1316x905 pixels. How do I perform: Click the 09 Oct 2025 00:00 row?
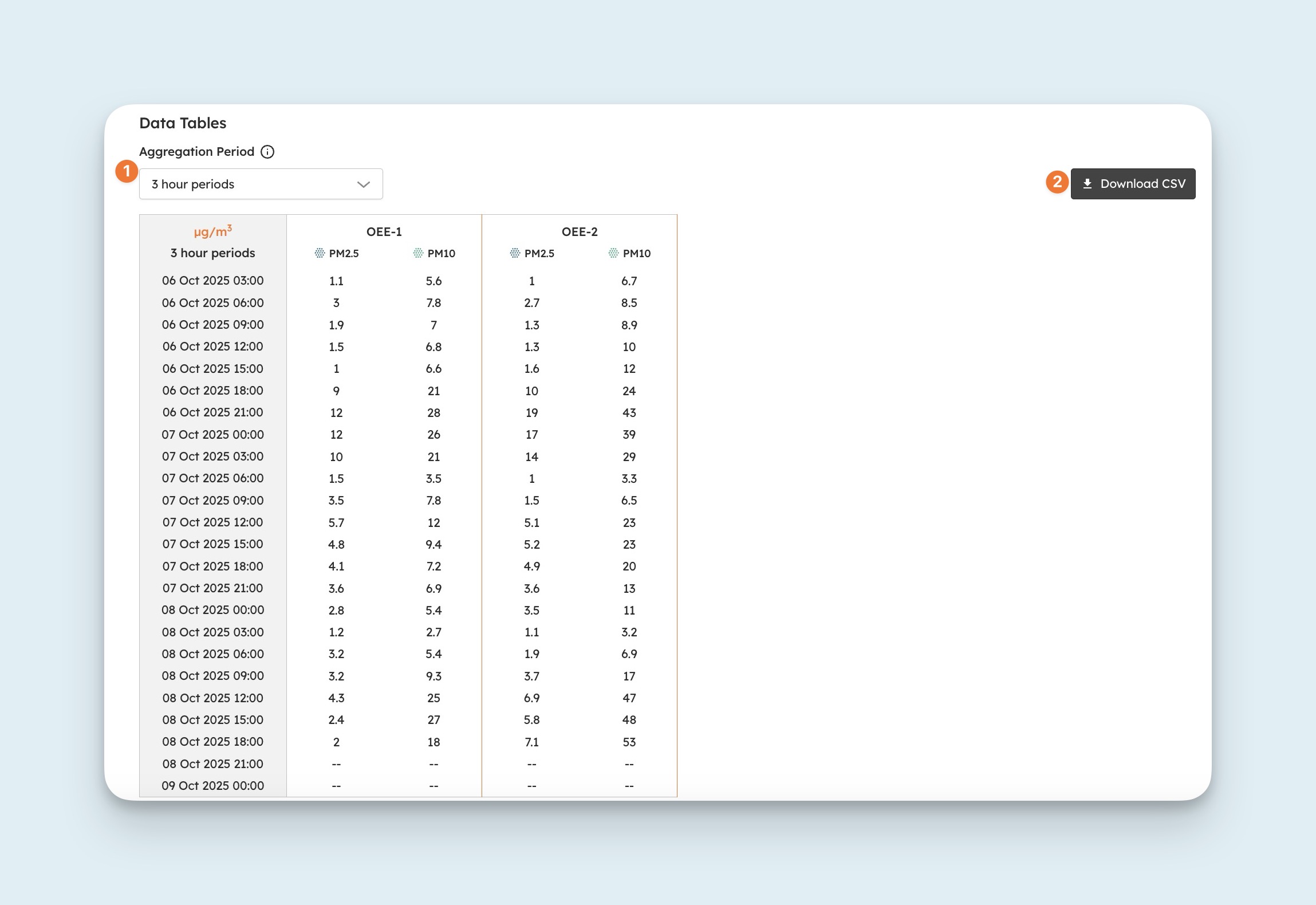click(x=212, y=786)
